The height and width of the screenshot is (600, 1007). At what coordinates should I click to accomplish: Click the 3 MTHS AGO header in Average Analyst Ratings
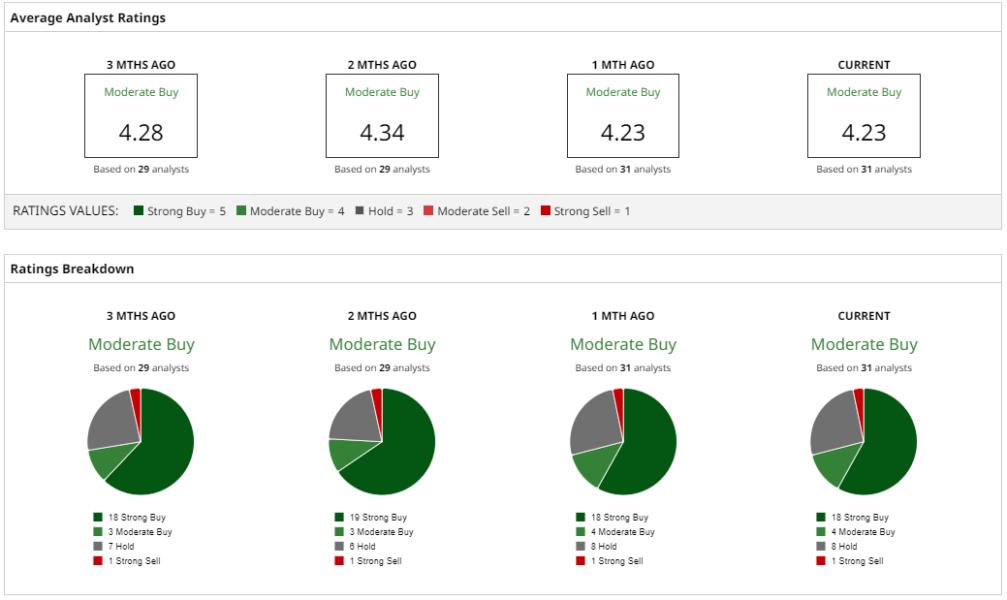pyautogui.click(x=141, y=65)
